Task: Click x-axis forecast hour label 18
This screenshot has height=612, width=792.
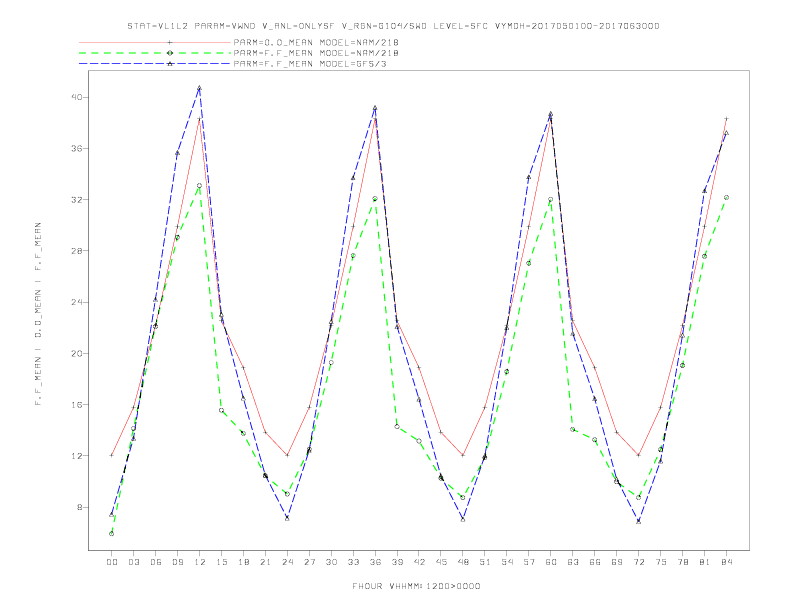Action: [243, 562]
